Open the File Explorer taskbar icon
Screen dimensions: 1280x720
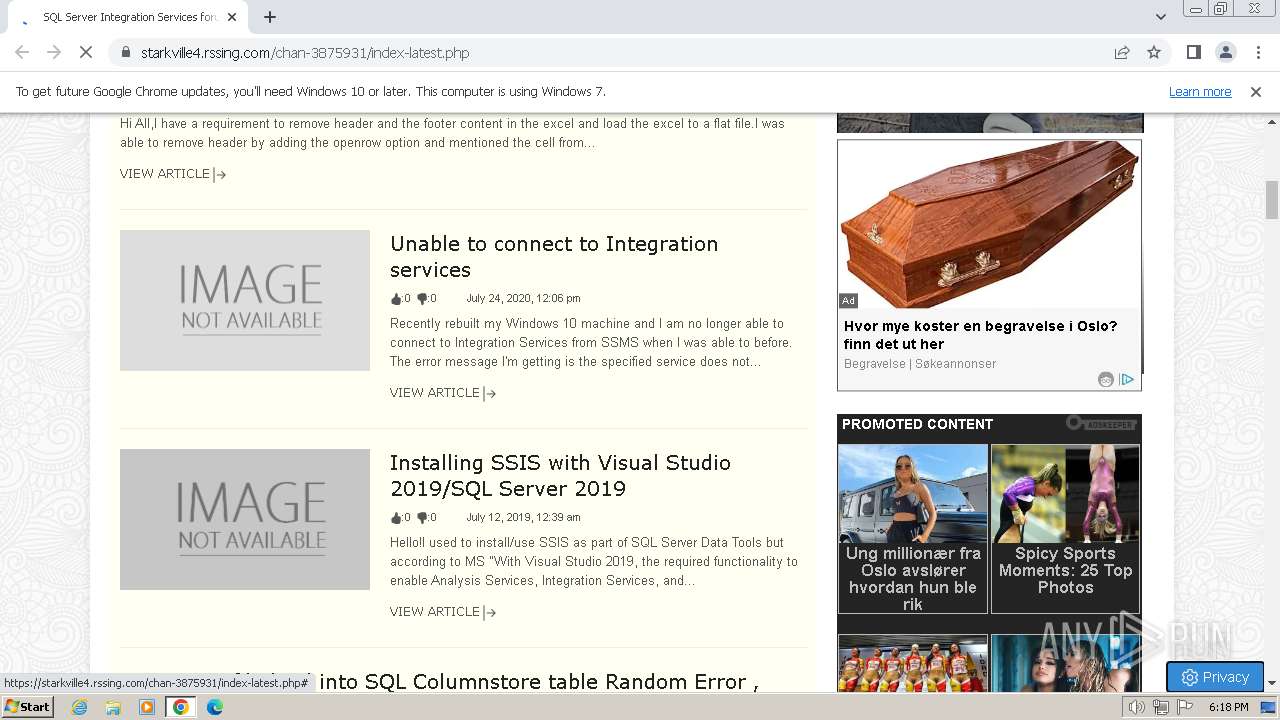113,707
